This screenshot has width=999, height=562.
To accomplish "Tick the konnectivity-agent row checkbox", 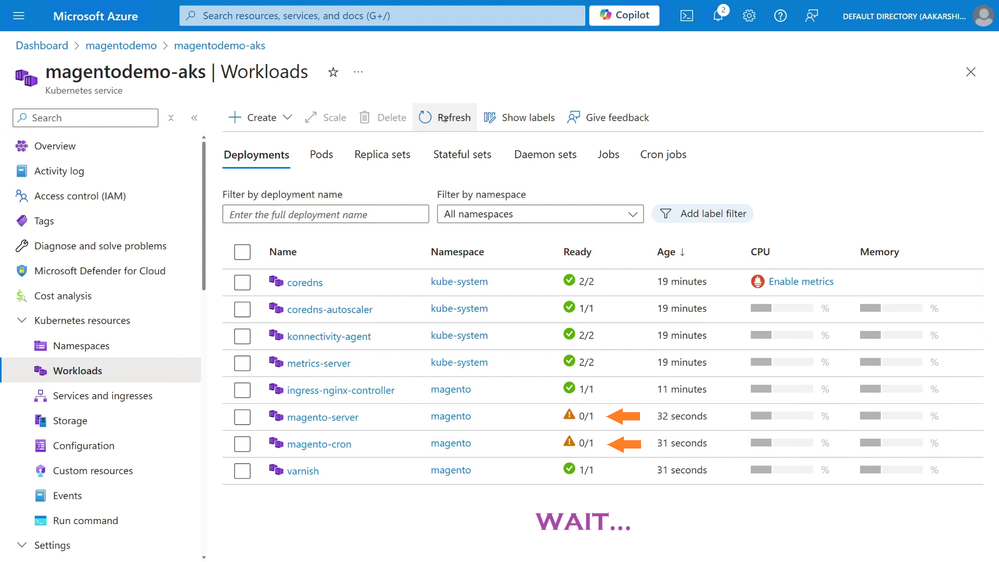I will [242, 336].
